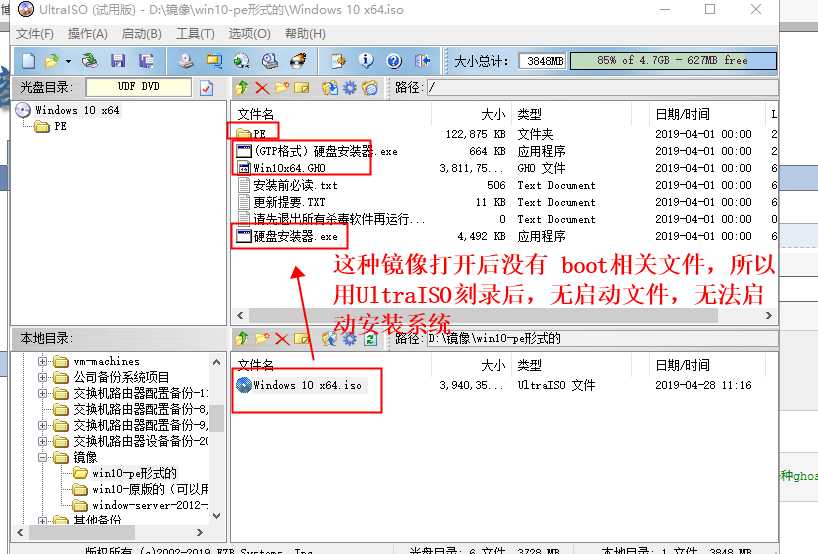Expand the 交换机路由器设备备份-20 folder node
The width and height of the screenshot is (818, 554).
[43, 441]
